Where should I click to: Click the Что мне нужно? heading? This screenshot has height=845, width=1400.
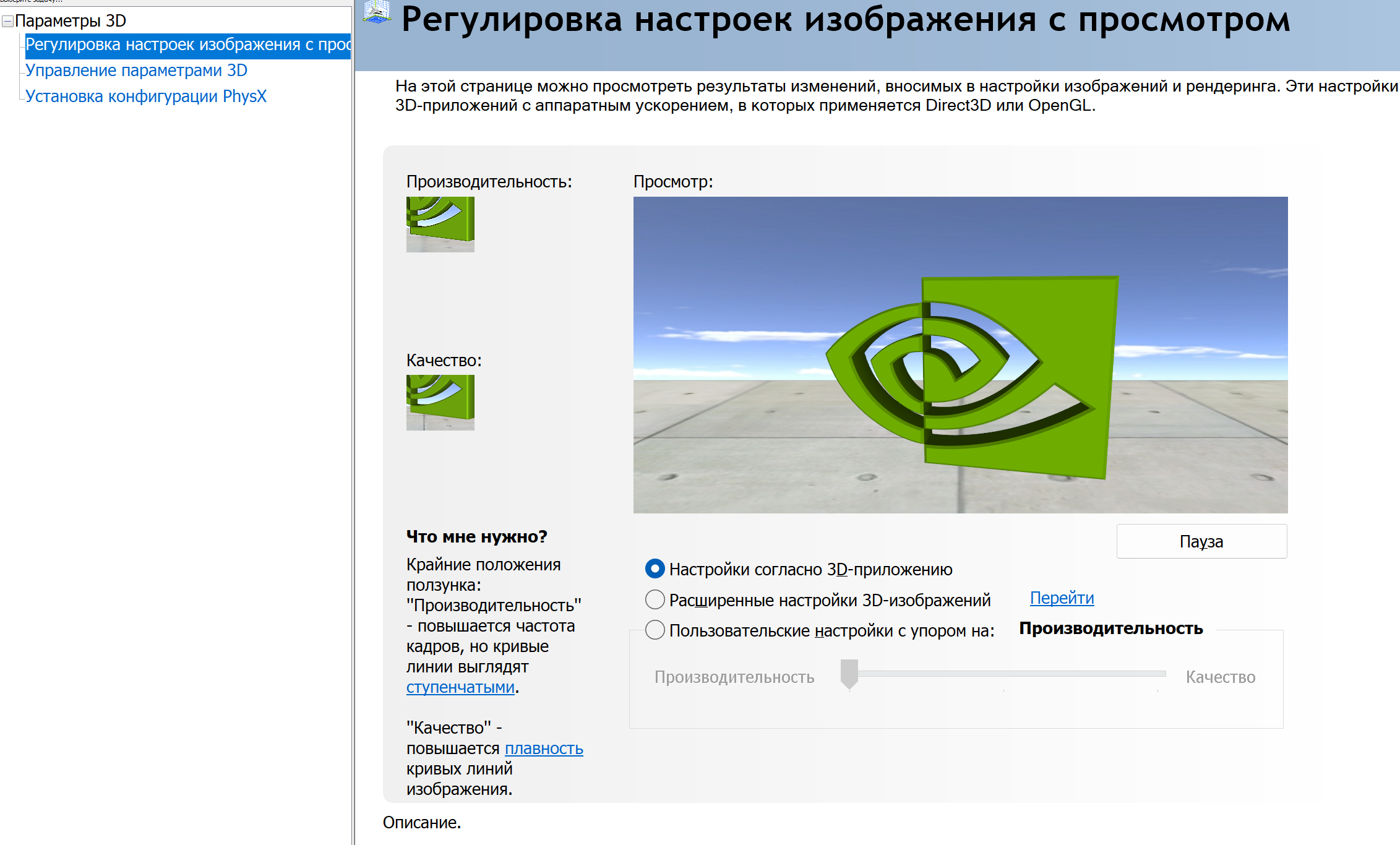[x=476, y=536]
